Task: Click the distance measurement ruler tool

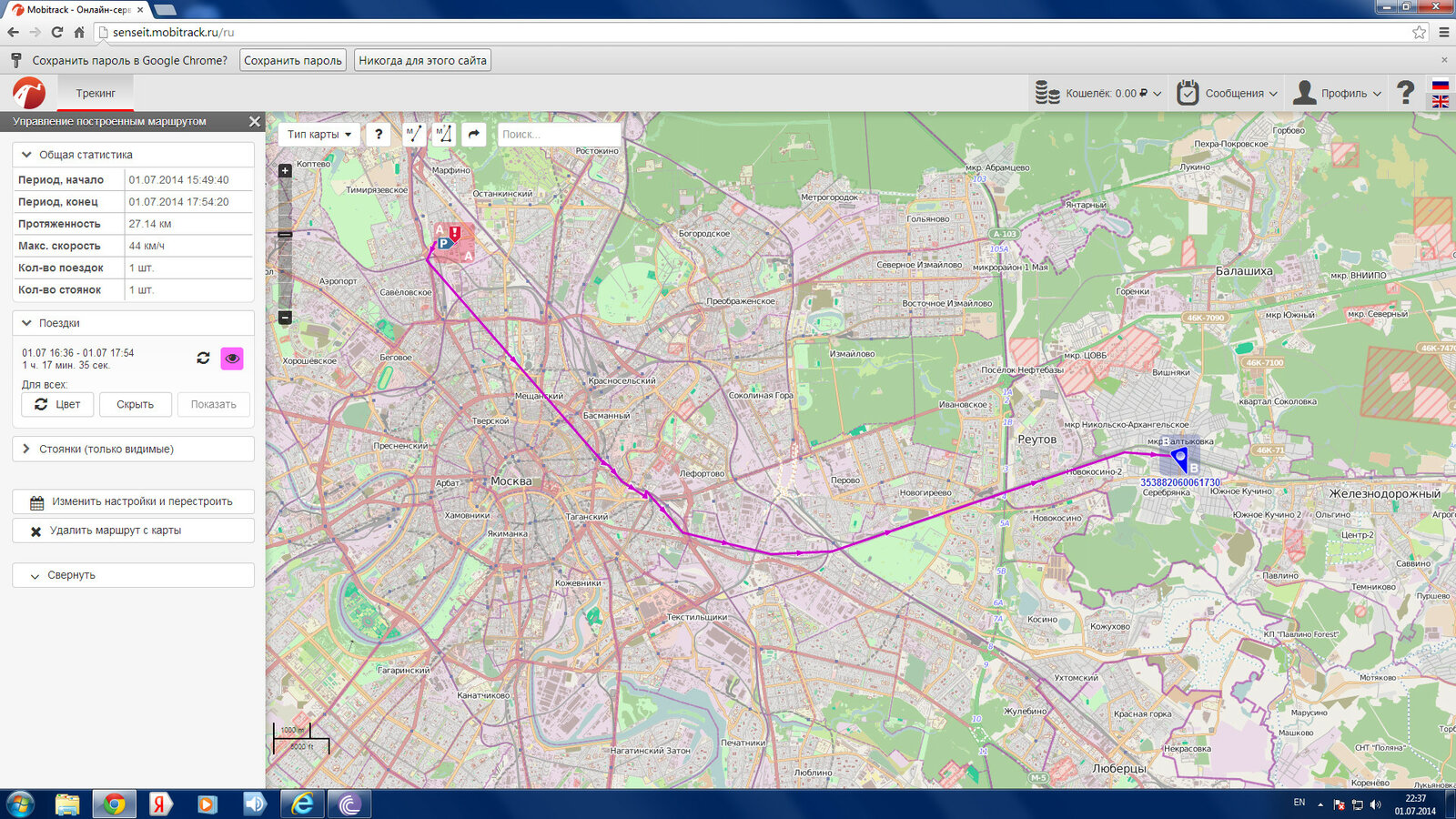Action: [414, 135]
